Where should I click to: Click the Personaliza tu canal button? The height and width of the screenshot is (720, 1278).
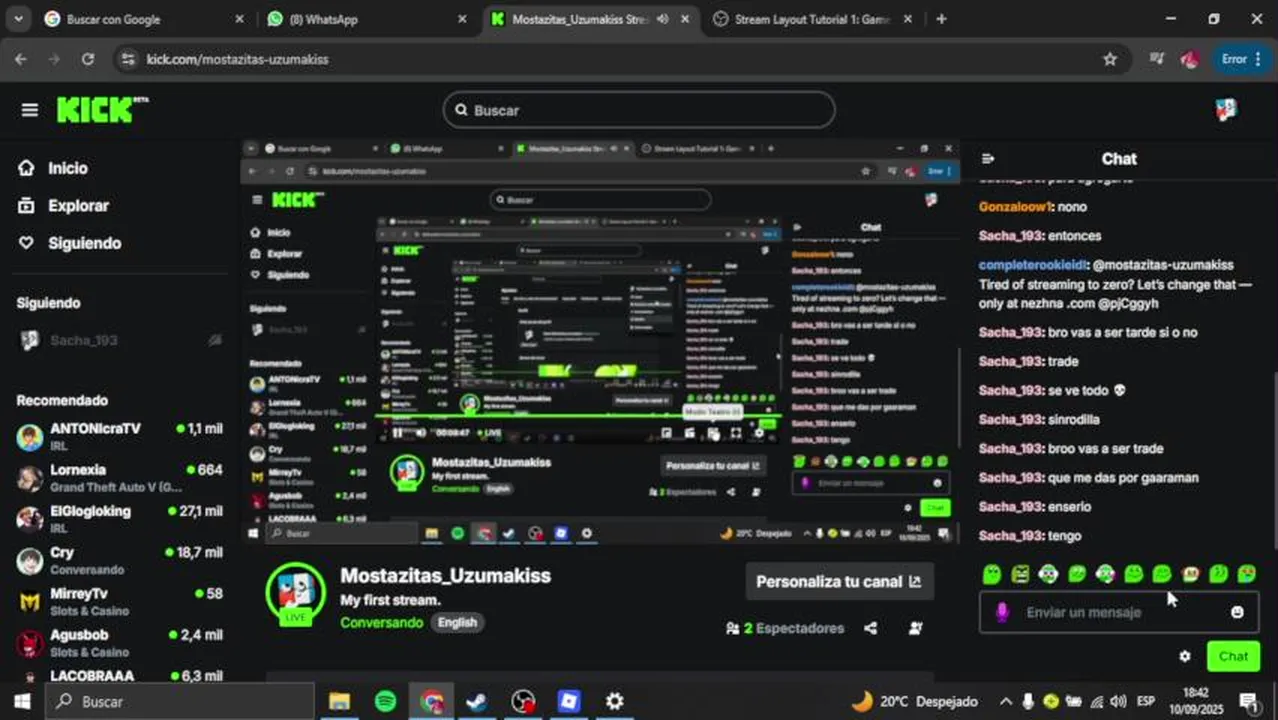coord(839,581)
